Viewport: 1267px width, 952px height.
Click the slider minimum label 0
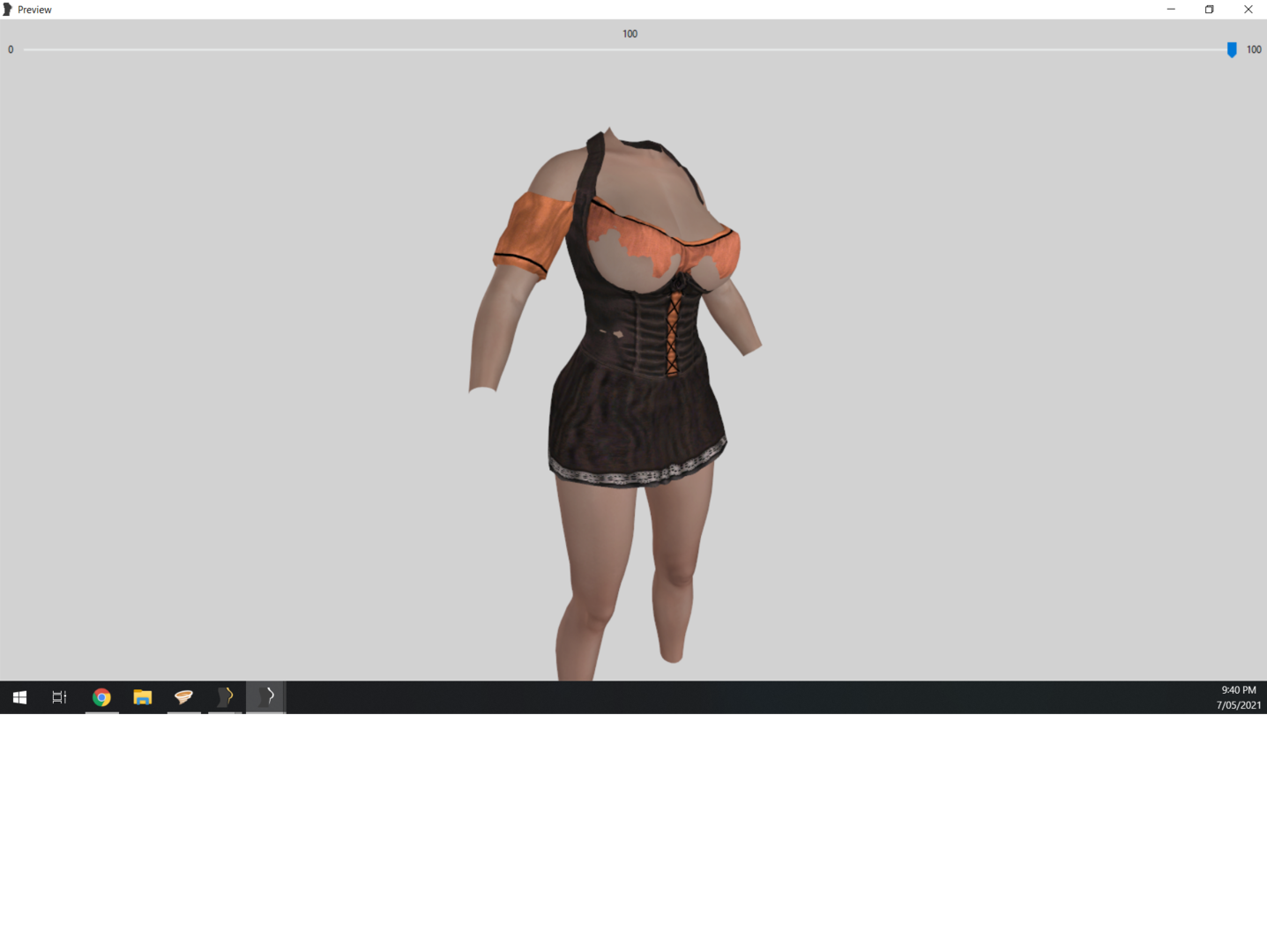click(x=11, y=50)
